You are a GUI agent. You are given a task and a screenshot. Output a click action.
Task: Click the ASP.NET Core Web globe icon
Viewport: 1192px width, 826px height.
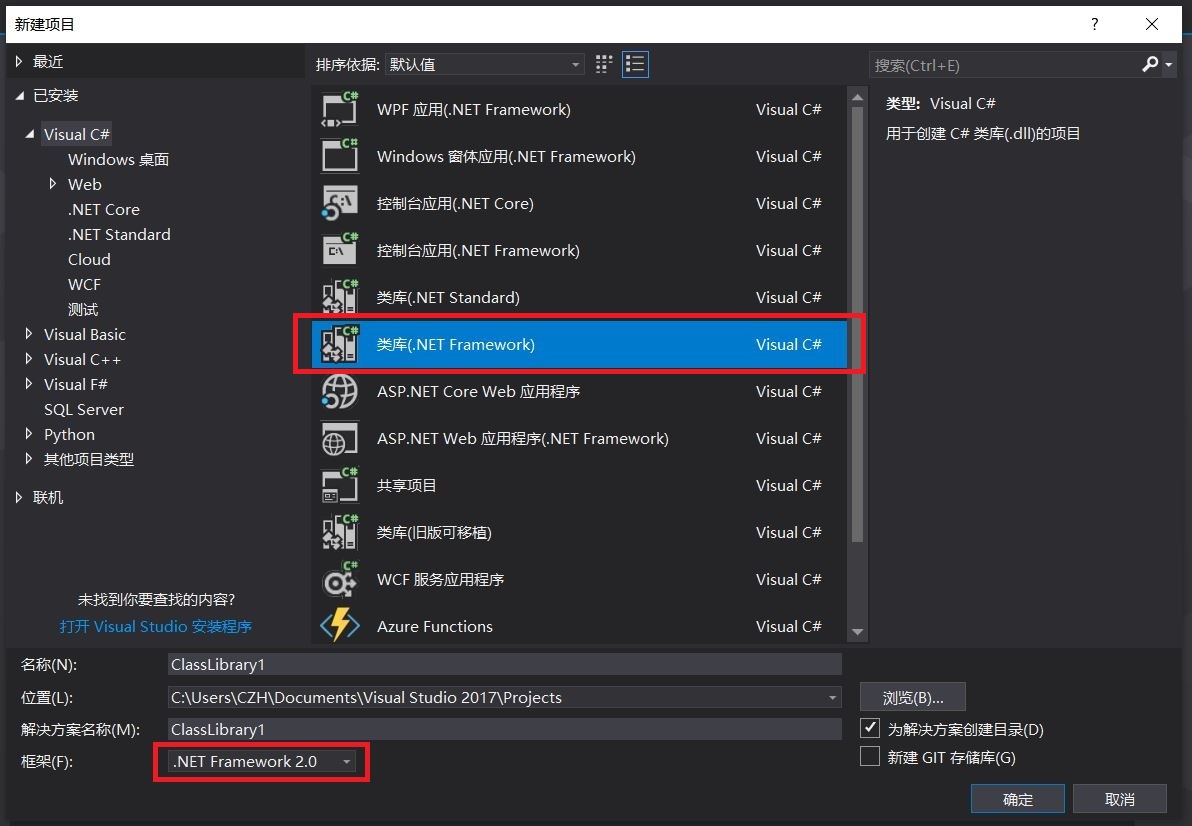coord(340,391)
